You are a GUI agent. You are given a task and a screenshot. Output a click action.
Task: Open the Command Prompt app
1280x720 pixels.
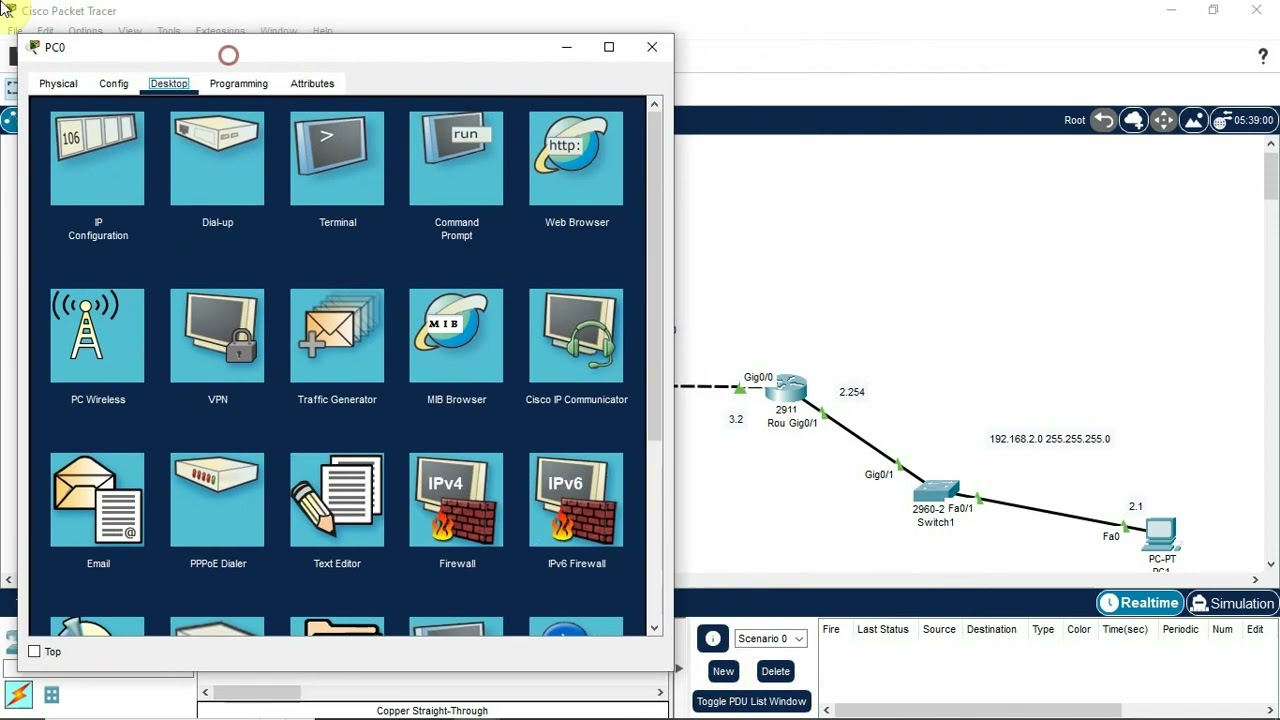pos(456,159)
